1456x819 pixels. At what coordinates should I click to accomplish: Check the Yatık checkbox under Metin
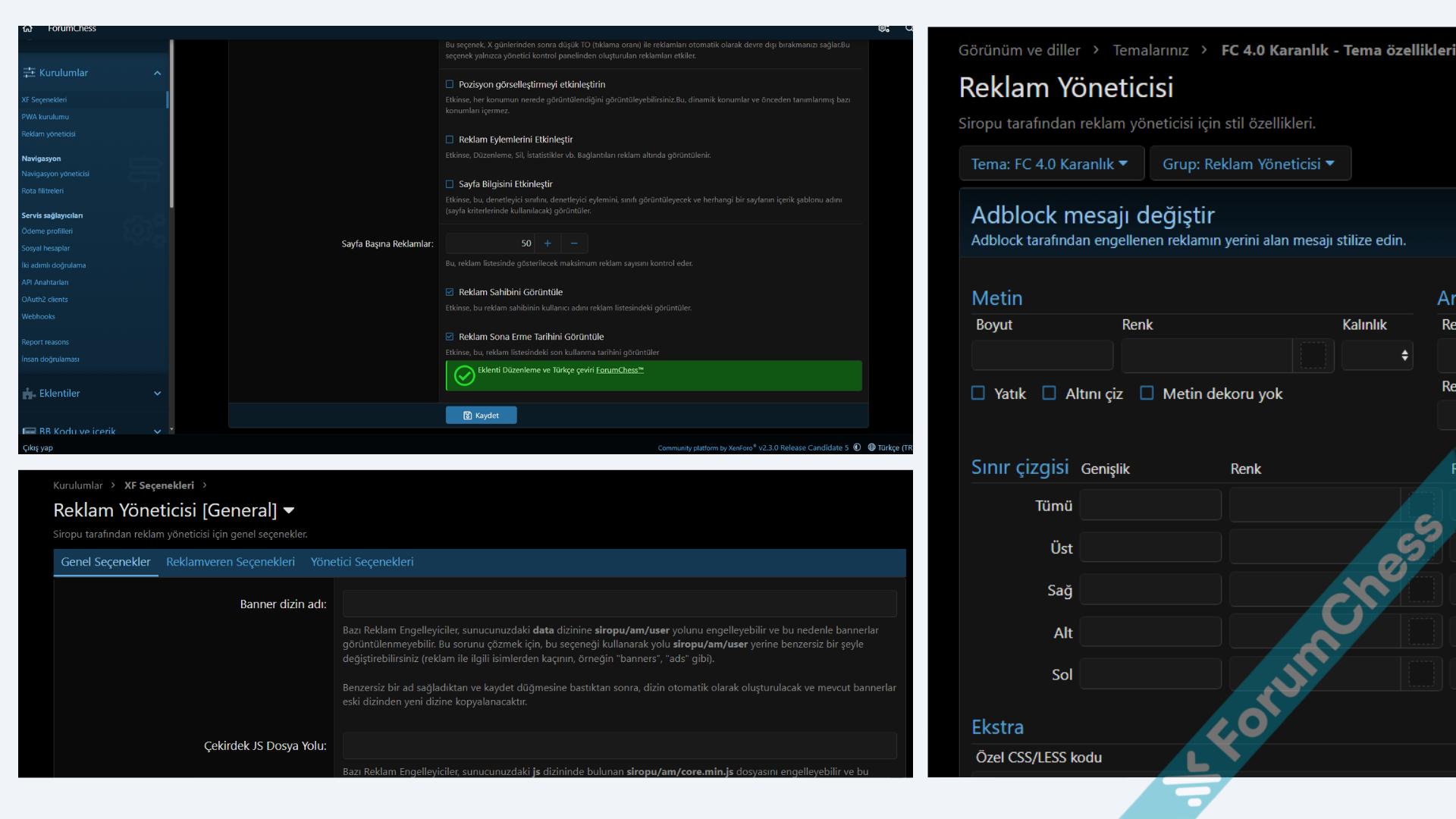[978, 393]
